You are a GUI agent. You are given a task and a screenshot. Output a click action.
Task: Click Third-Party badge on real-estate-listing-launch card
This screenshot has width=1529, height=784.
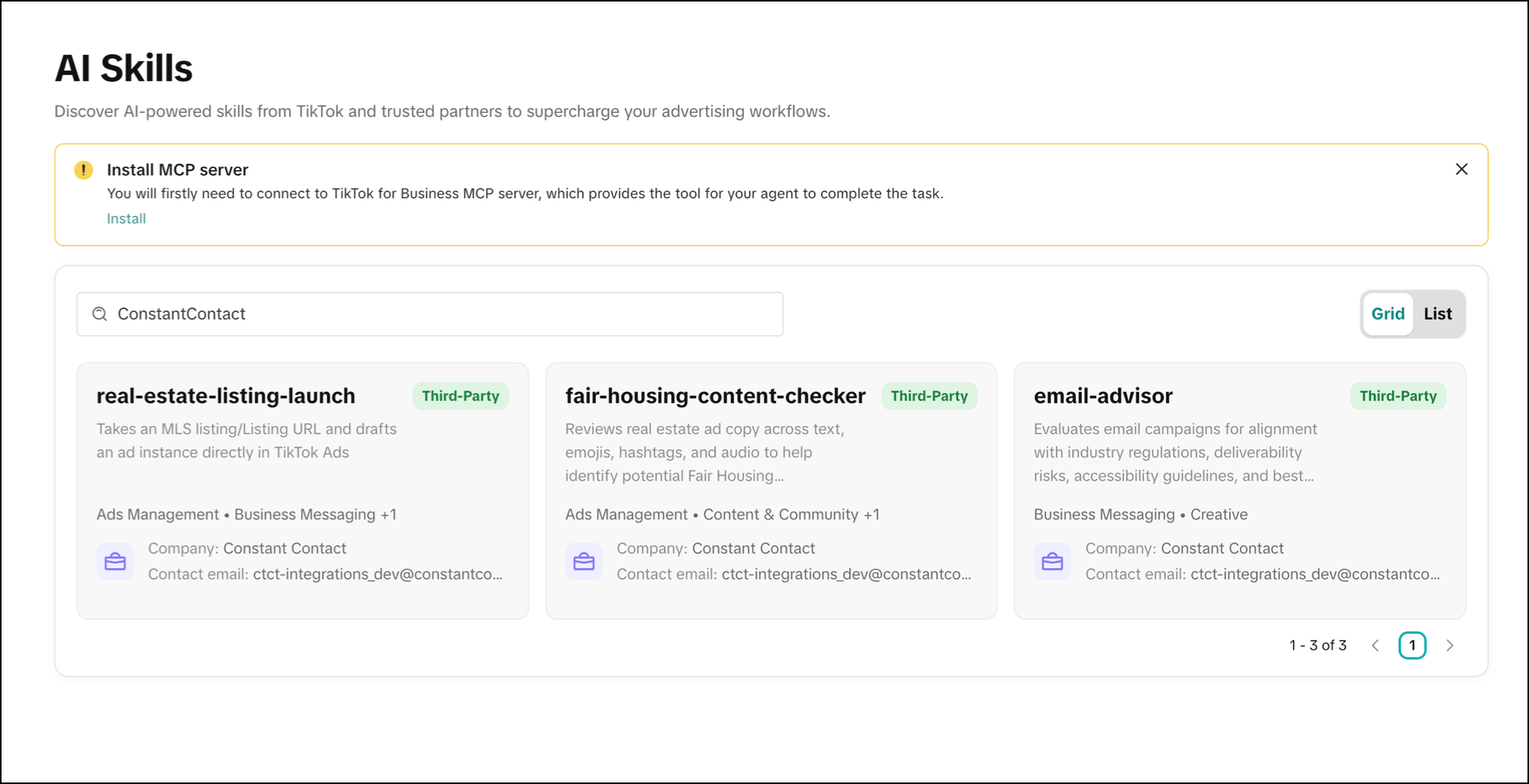coord(460,396)
